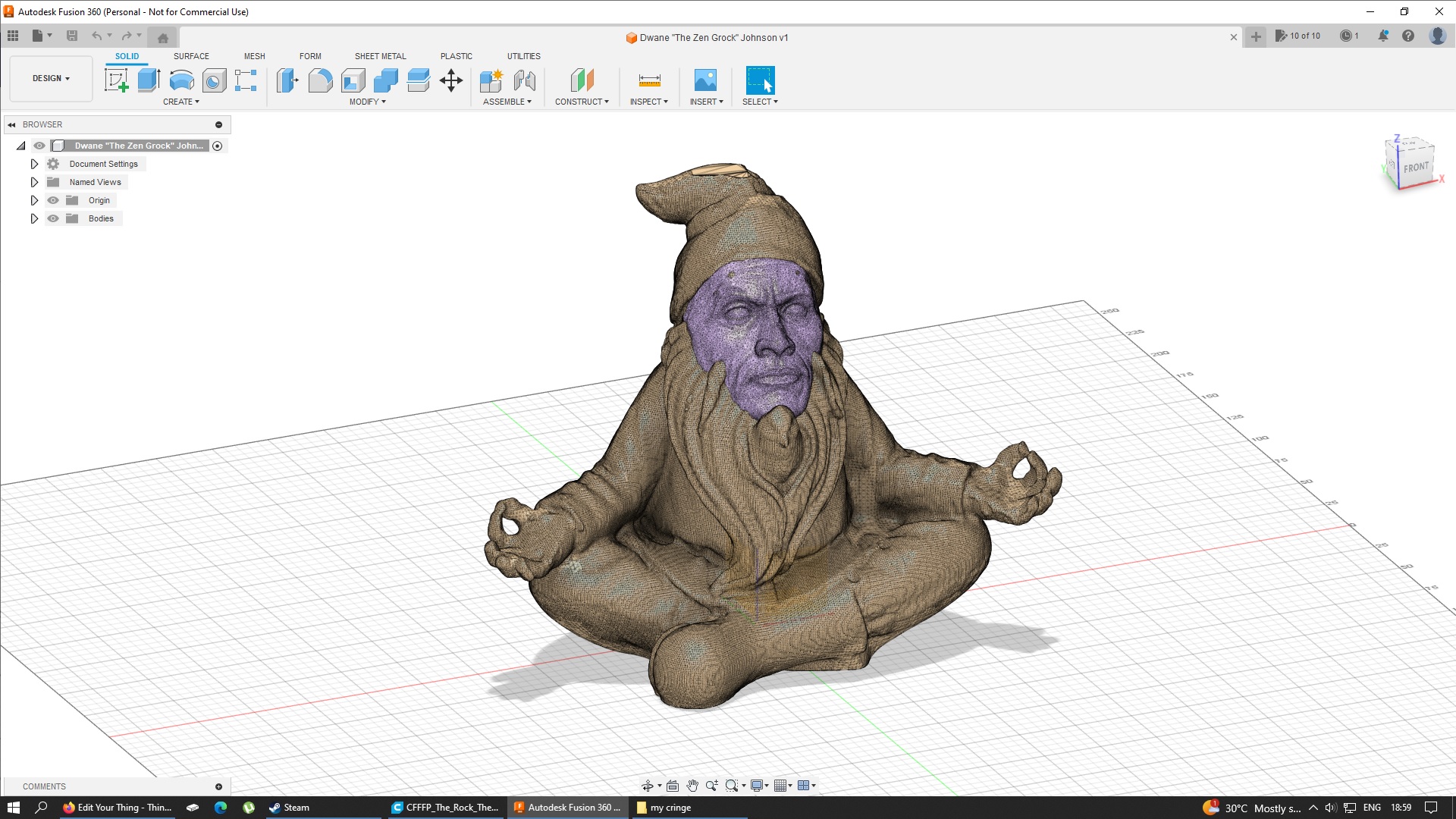Switch to the FORM tab
Viewport: 1456px width, 819px height.
click(x=310, y=56)
